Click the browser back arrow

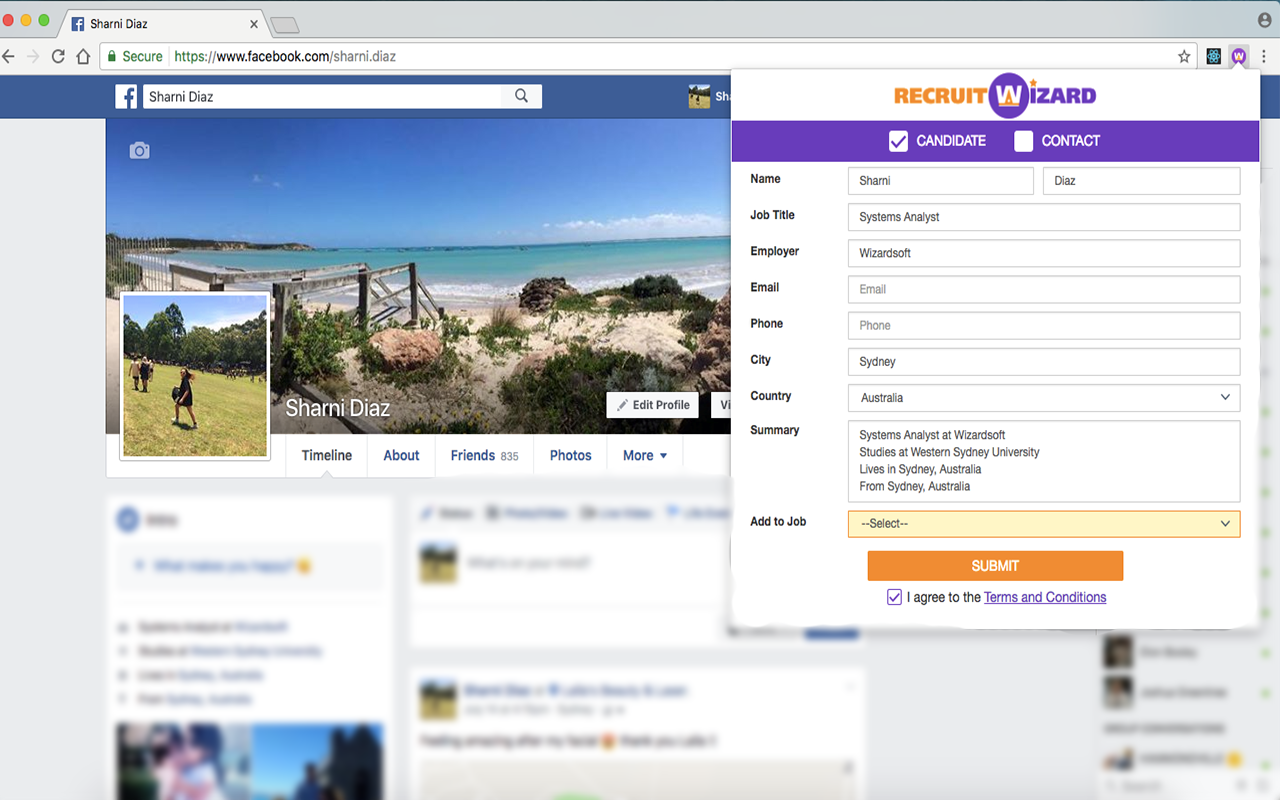[x=9, y=57]
